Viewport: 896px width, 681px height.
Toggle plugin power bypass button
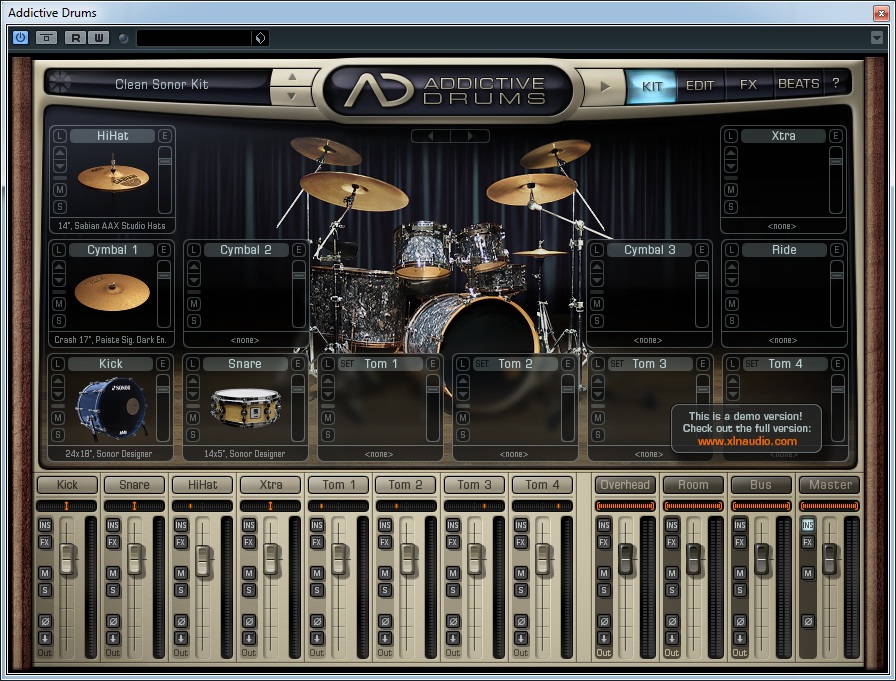[20, 38]
